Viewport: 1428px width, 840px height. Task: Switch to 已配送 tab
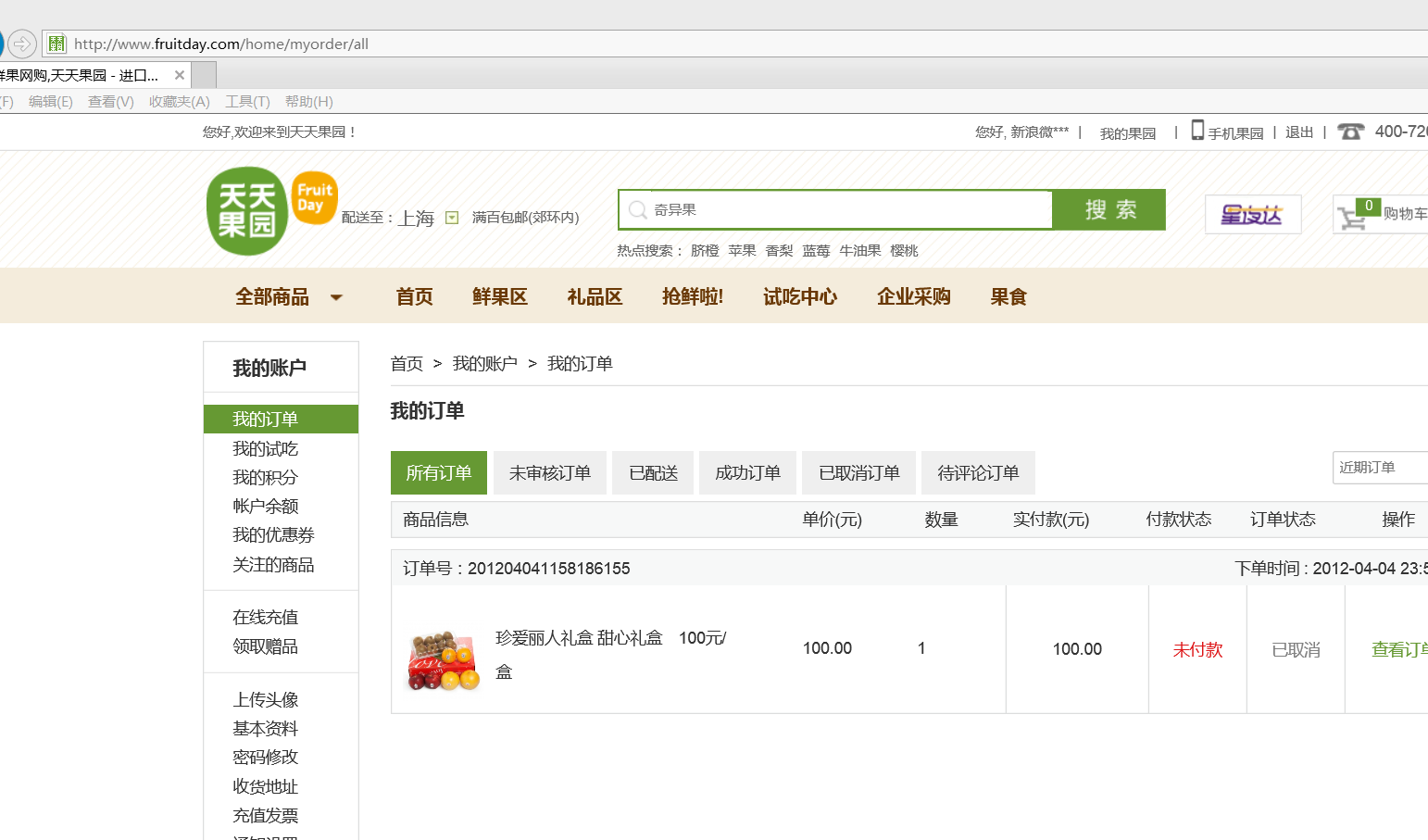pyautogui.click(x=654, y=472)
